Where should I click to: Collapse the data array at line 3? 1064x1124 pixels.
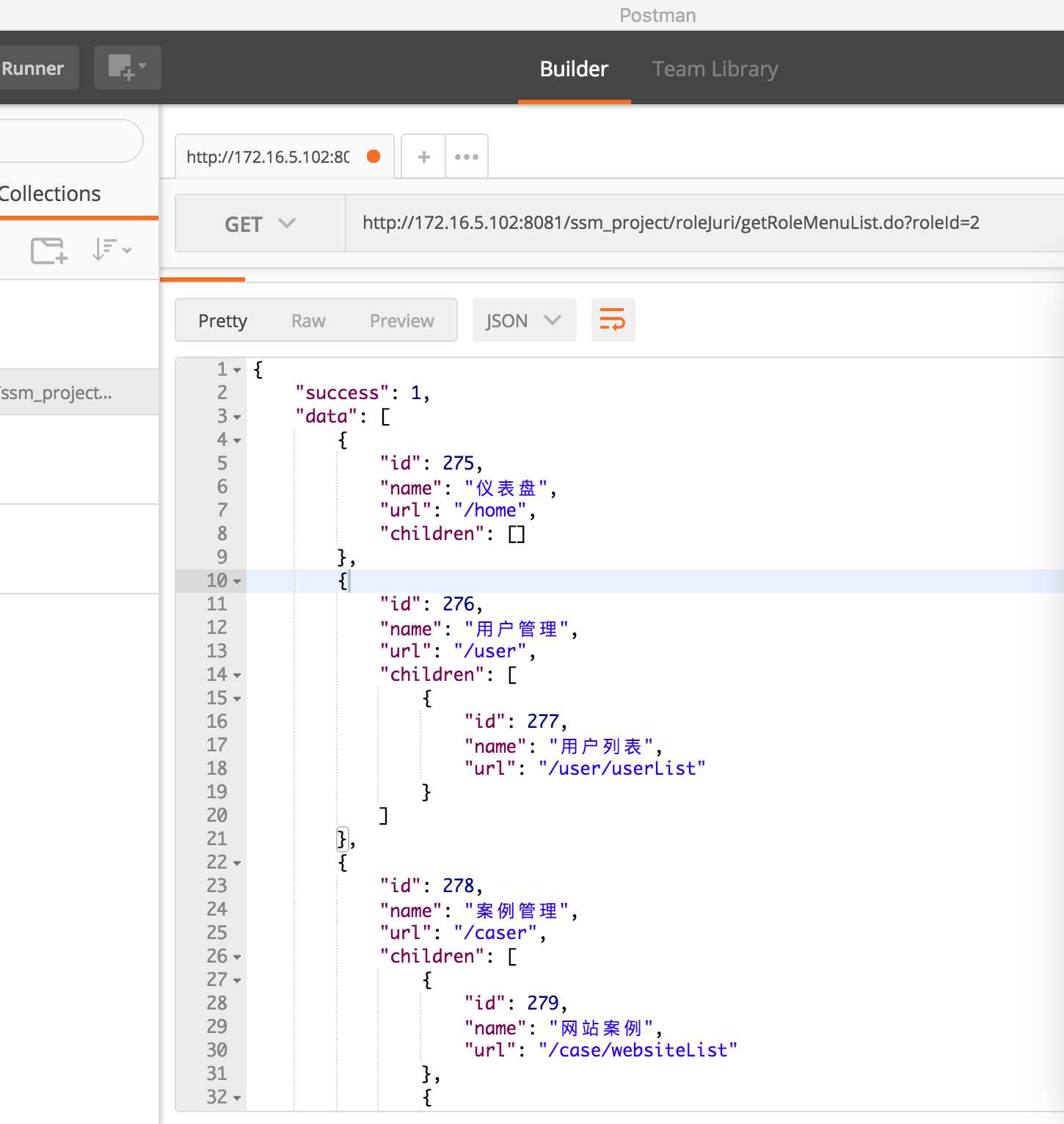(x=237, y=417)
